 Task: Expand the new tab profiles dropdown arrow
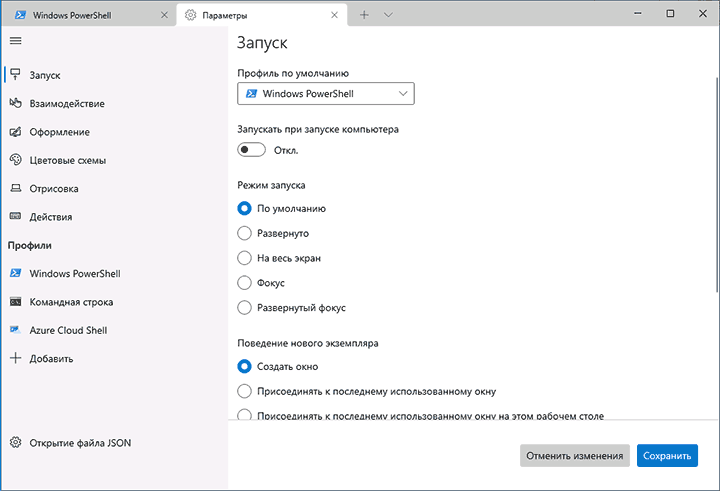pyautogui.click(x=388, y=15)
